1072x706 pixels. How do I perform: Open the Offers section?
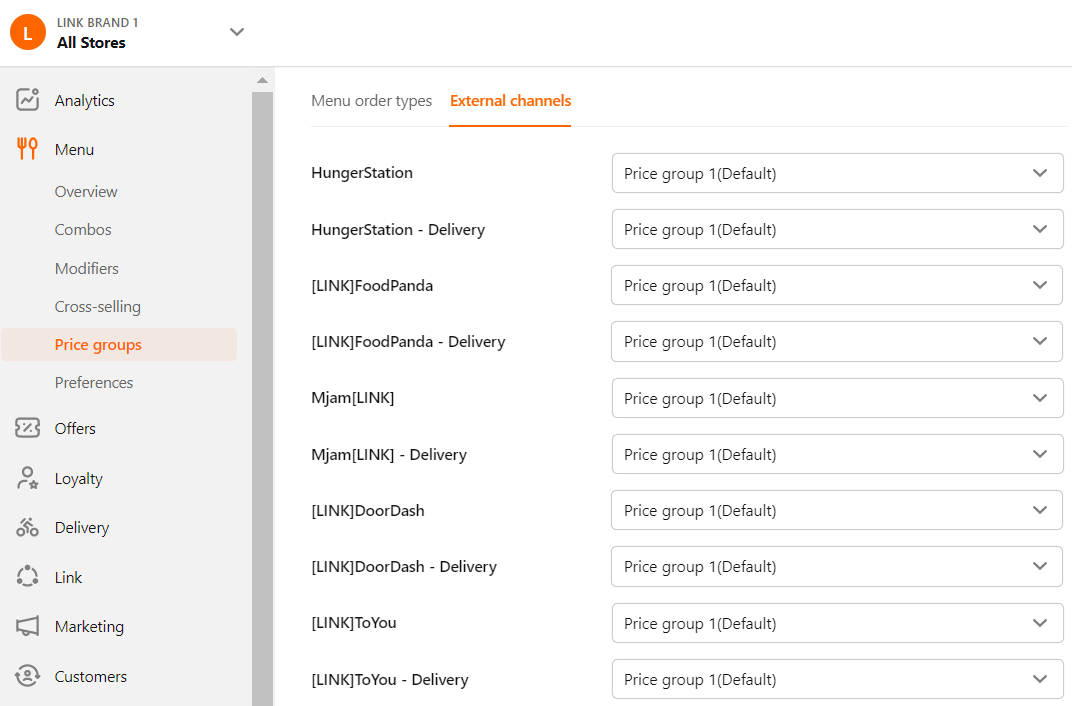tap(75, 429)
